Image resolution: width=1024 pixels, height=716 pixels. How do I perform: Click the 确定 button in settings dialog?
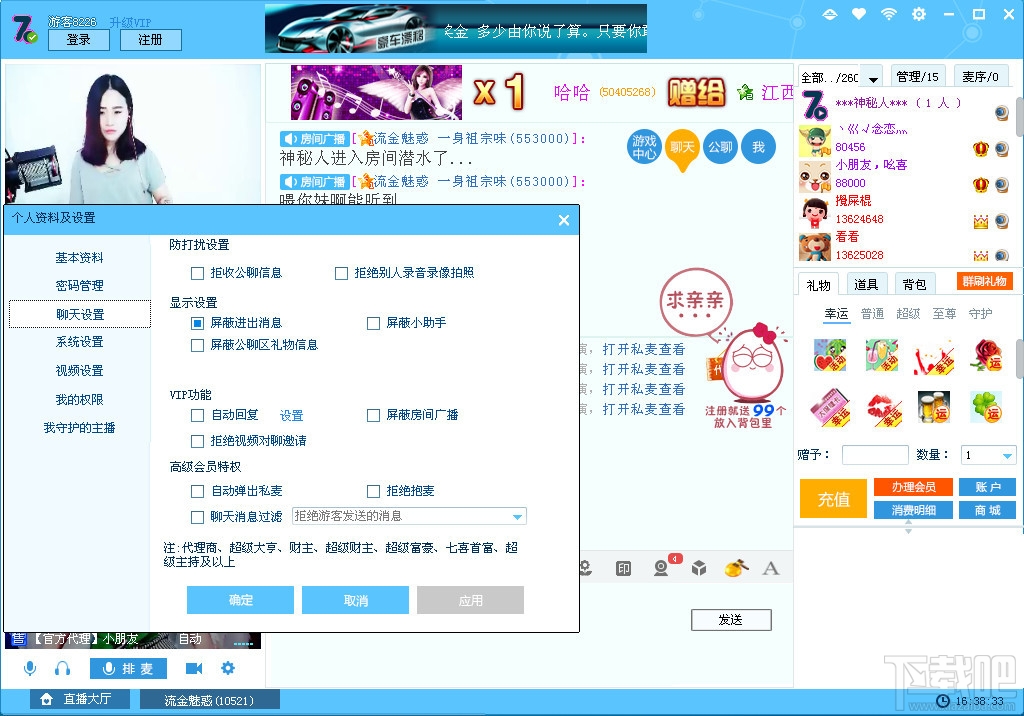[x=239, y=600]
